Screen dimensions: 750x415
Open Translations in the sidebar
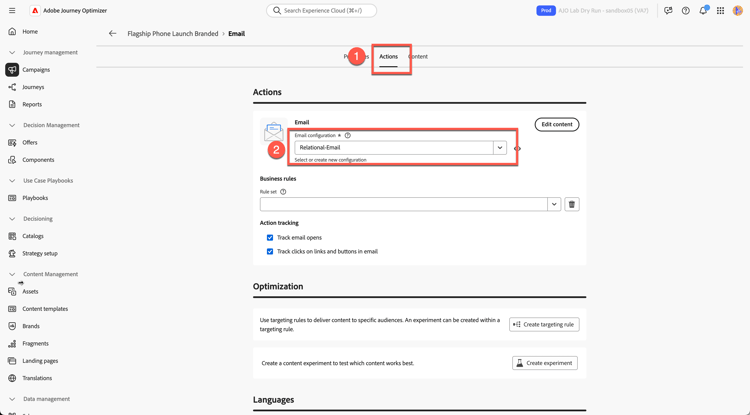(x=37, y=378)
